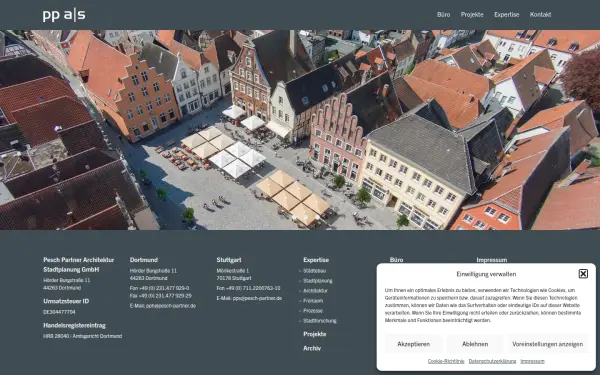Click the Prozesse footer link
The width and height of the screenshot is (600, 375).
pos(313,311)
